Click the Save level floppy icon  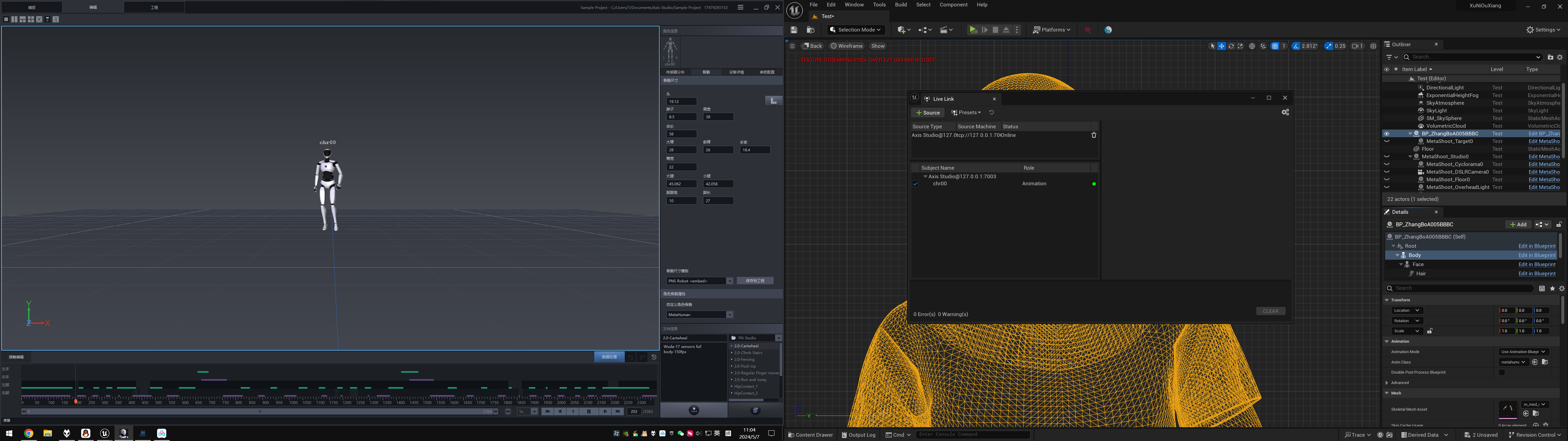click(794, 30)
